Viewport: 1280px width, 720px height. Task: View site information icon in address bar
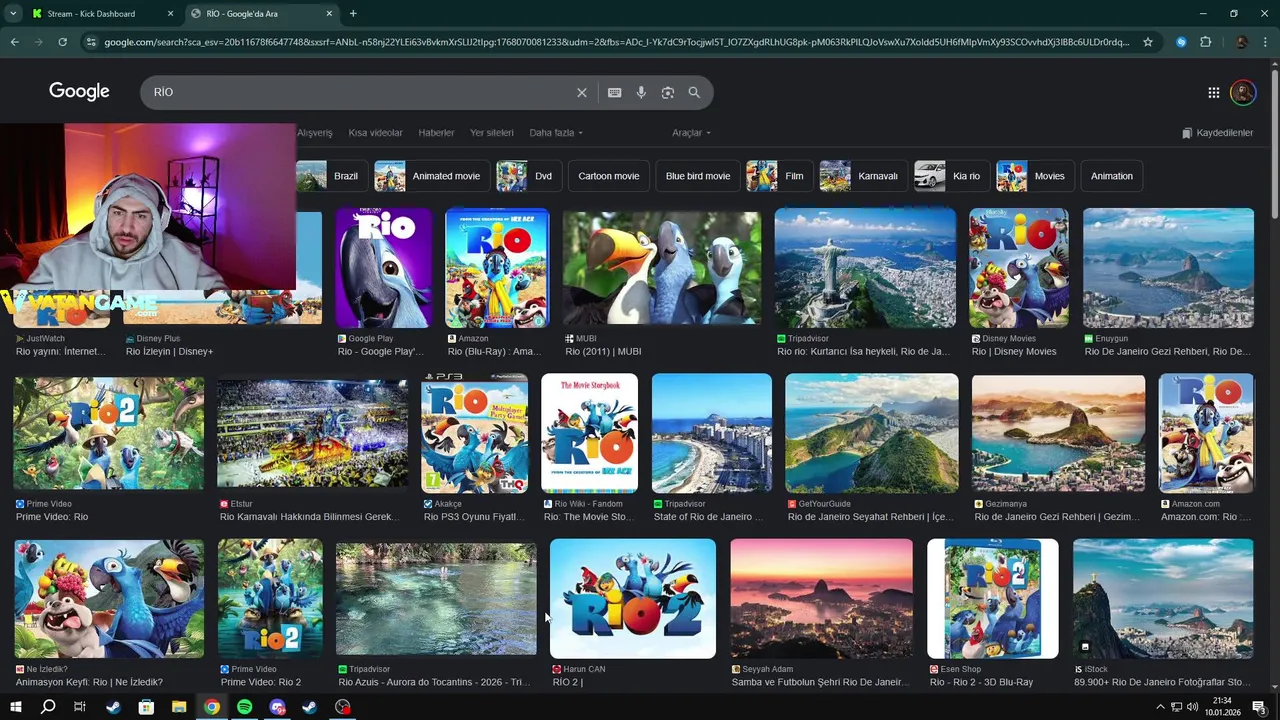pos(91,42)
